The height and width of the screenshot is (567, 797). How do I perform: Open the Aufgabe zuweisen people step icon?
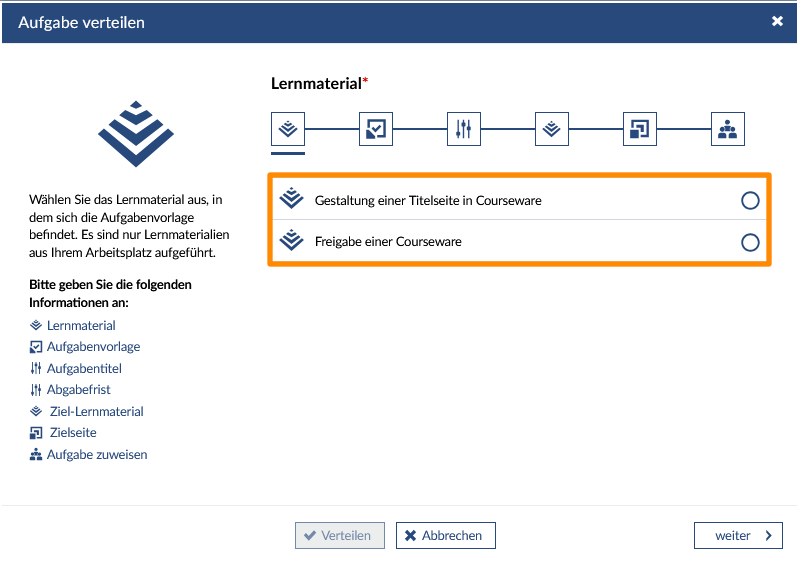tap(728, 128)
